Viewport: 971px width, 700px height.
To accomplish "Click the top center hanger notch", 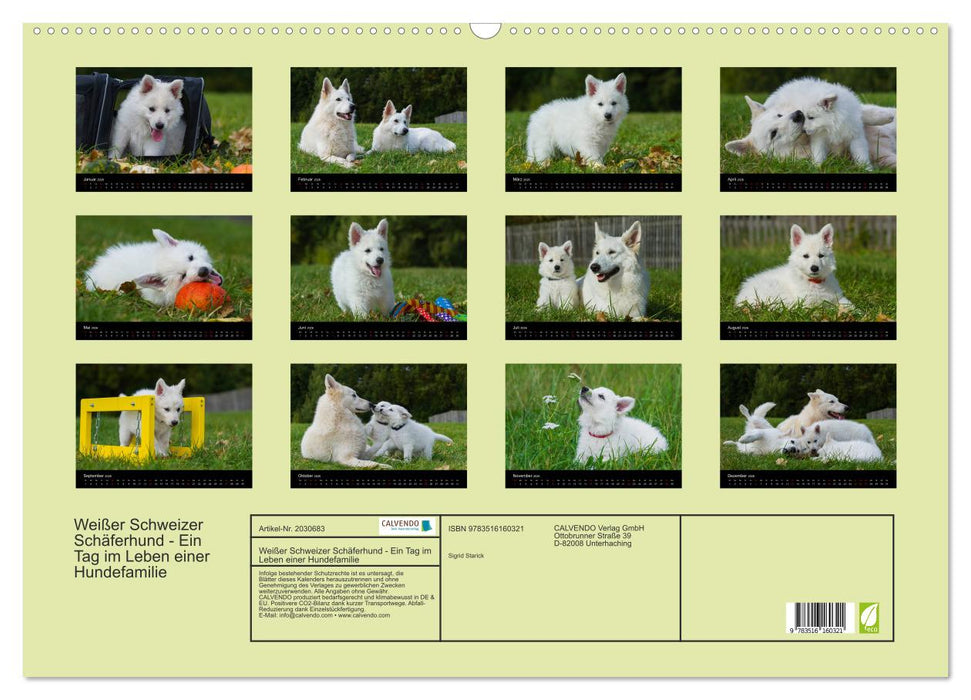I will click(484, 30).
